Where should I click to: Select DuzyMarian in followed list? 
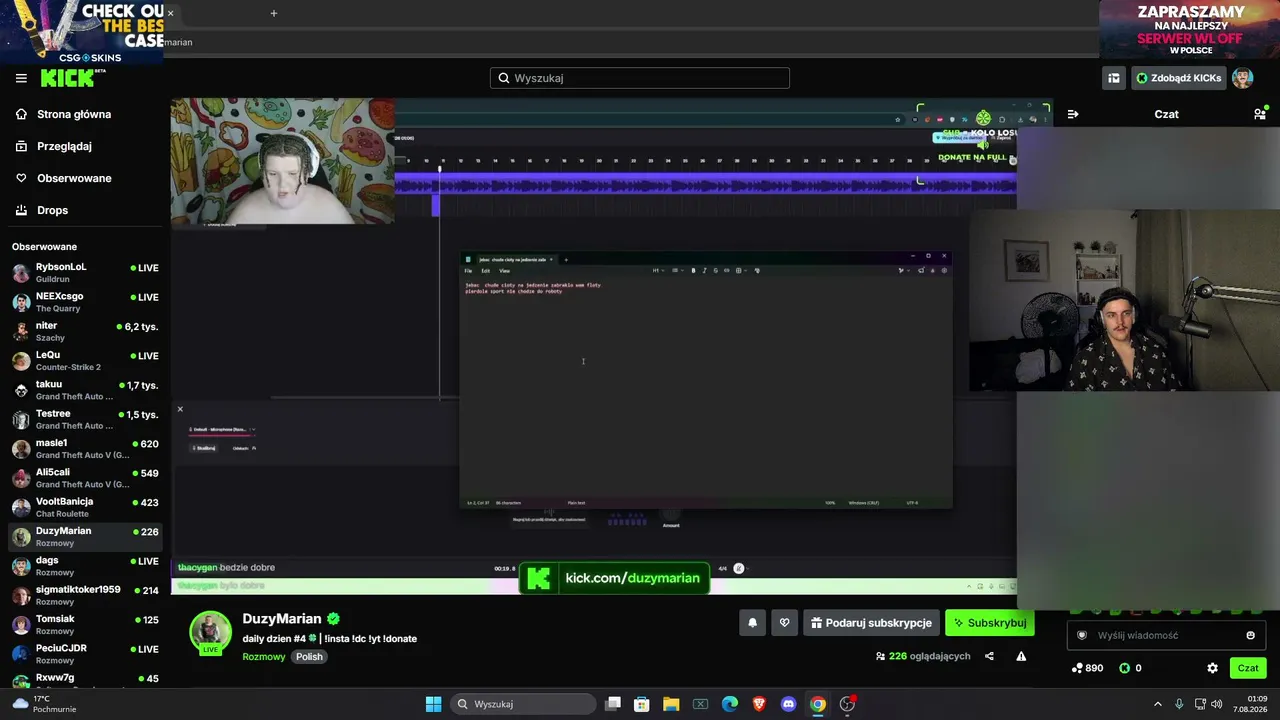[x=85, y=537]
